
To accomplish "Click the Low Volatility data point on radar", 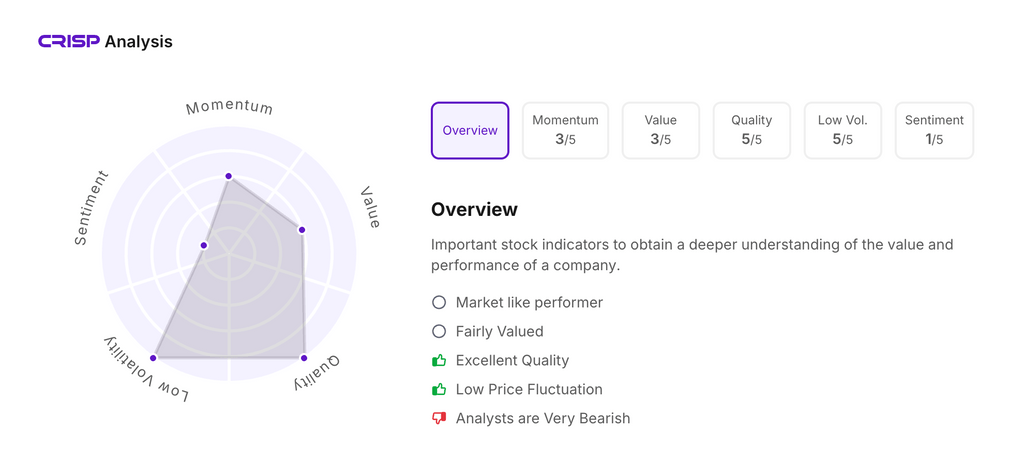I will pos(154,357).
